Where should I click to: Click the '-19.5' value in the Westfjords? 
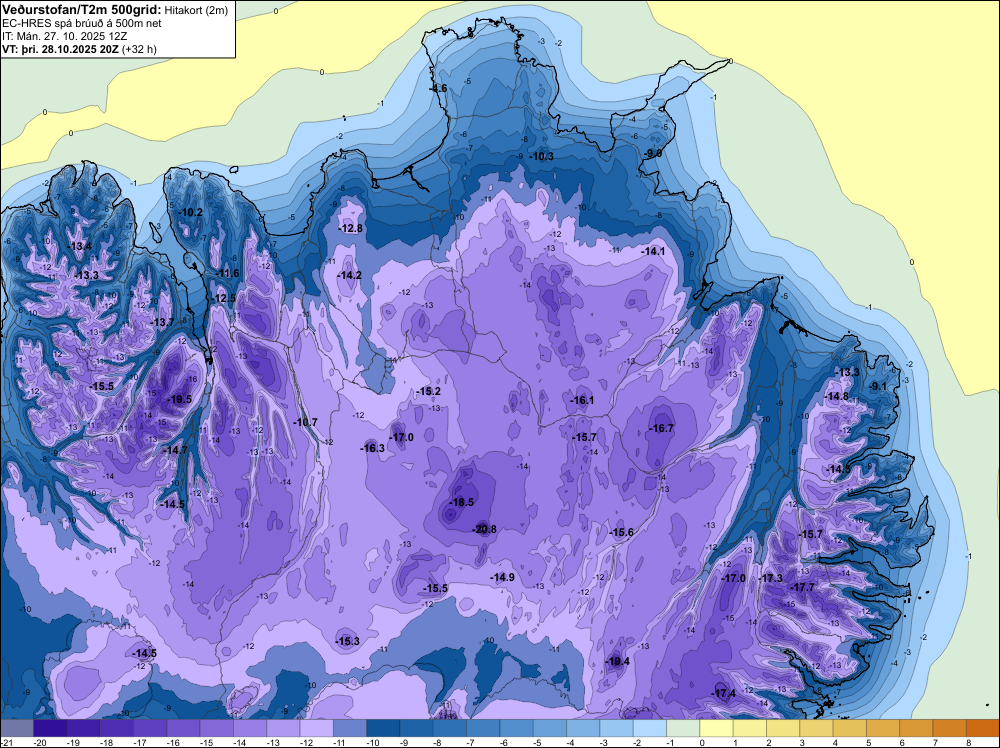tap(179, 399)
